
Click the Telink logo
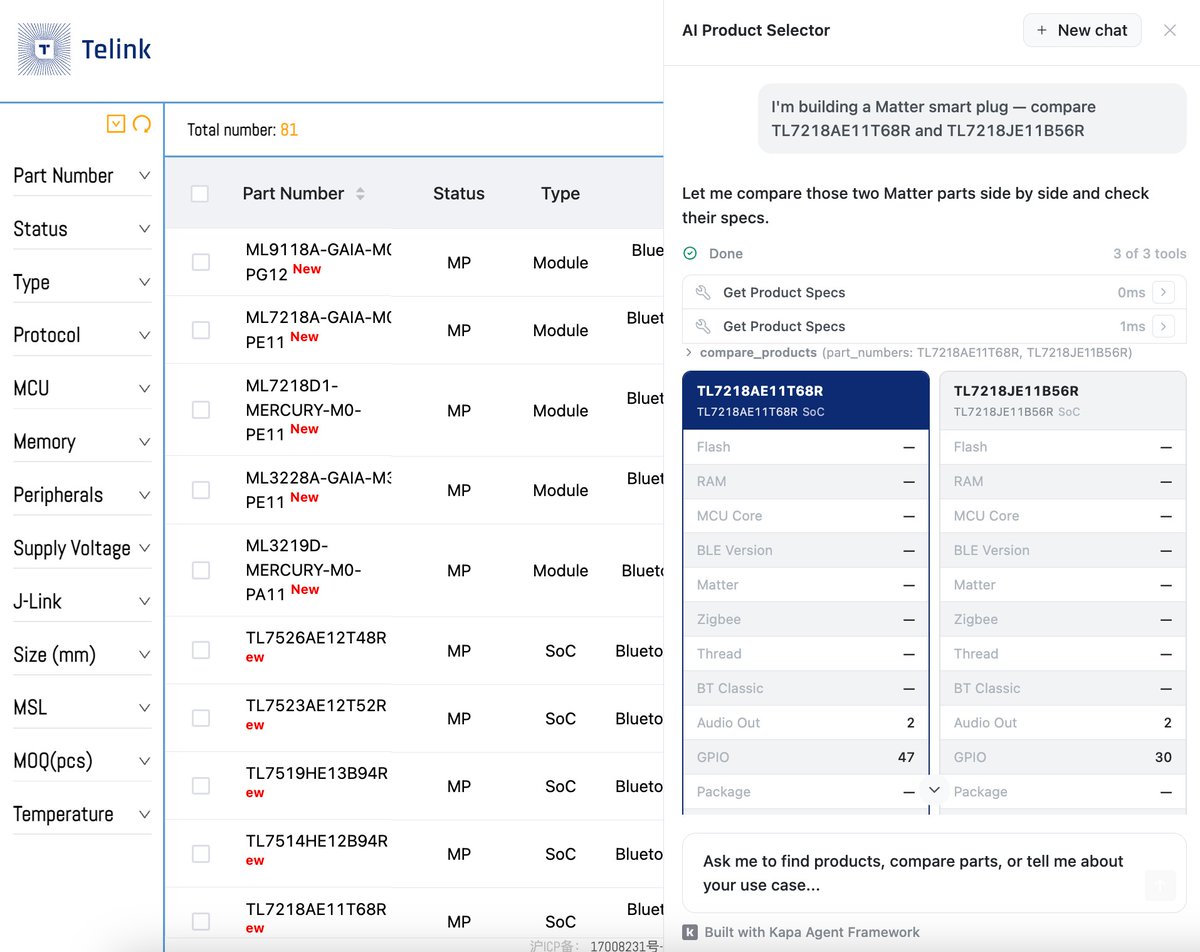click(x=85, y=48)
